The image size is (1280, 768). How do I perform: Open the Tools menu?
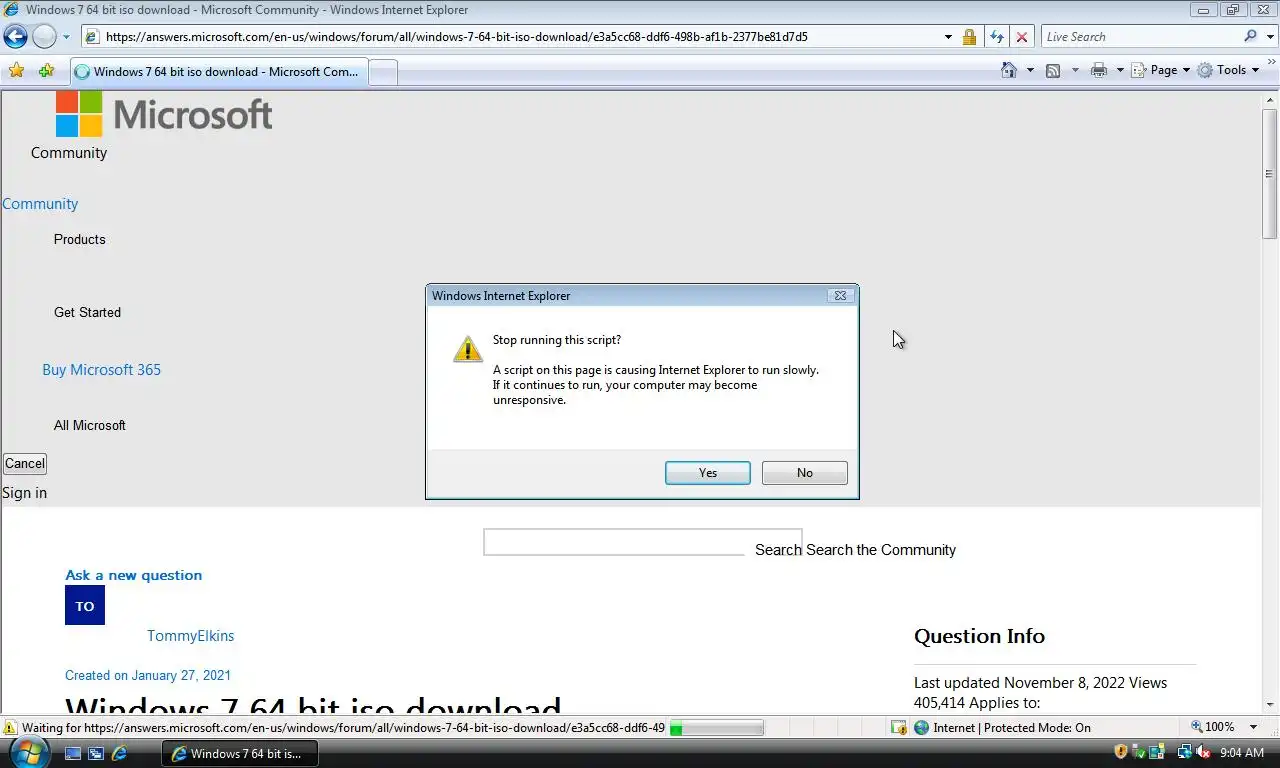pyautogui.click(x=1229, y=70)
